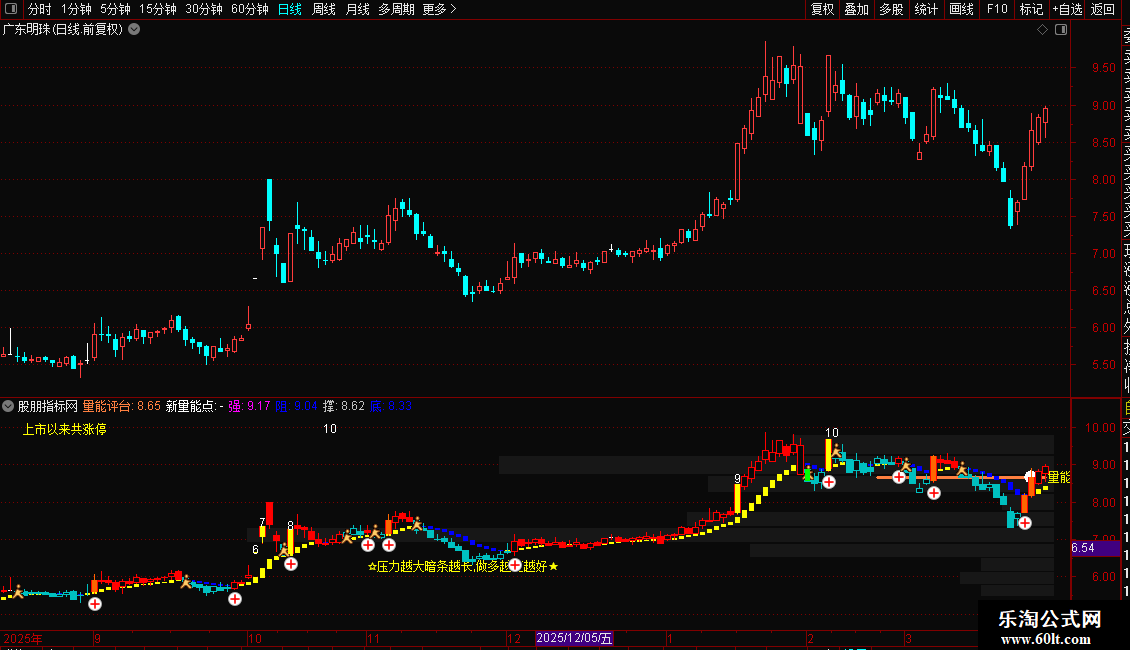Open the 多周期 multi-period view
Image resolution: width=1130 pixels, height=650 pixels.
click(x=396, y=9)
